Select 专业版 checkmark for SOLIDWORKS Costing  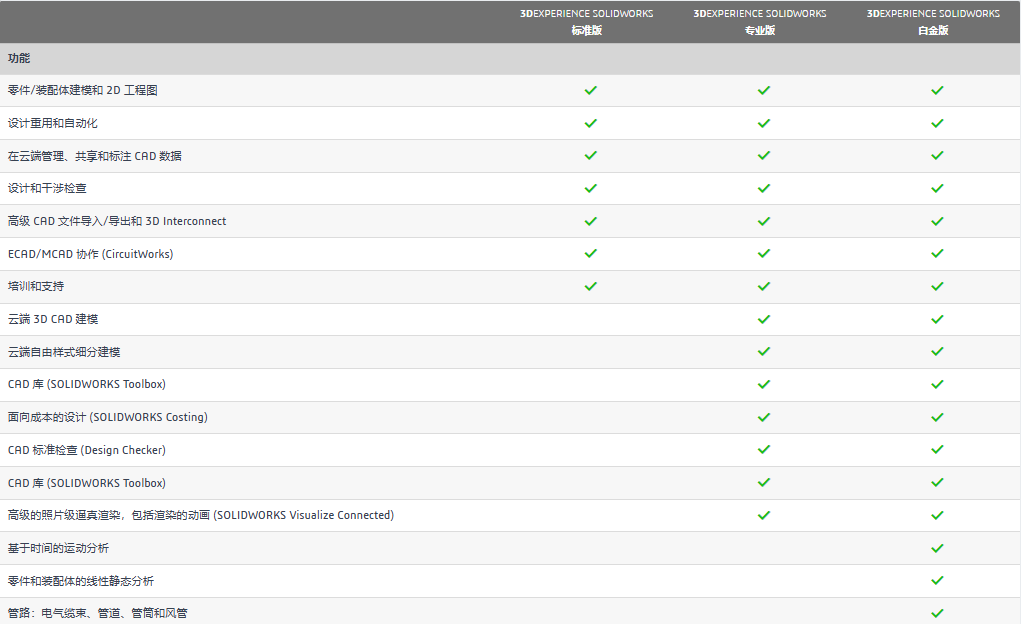click(x=764, y=417)
